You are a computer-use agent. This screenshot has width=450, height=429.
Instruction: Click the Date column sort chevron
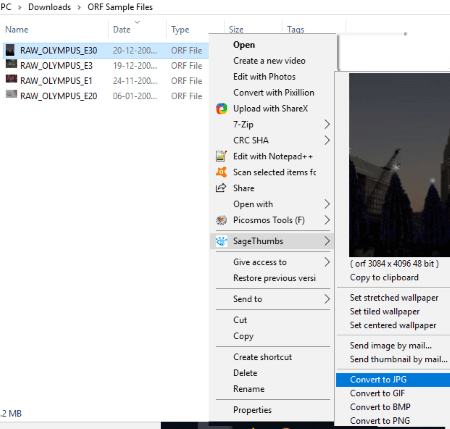click(x=137, y=22)
